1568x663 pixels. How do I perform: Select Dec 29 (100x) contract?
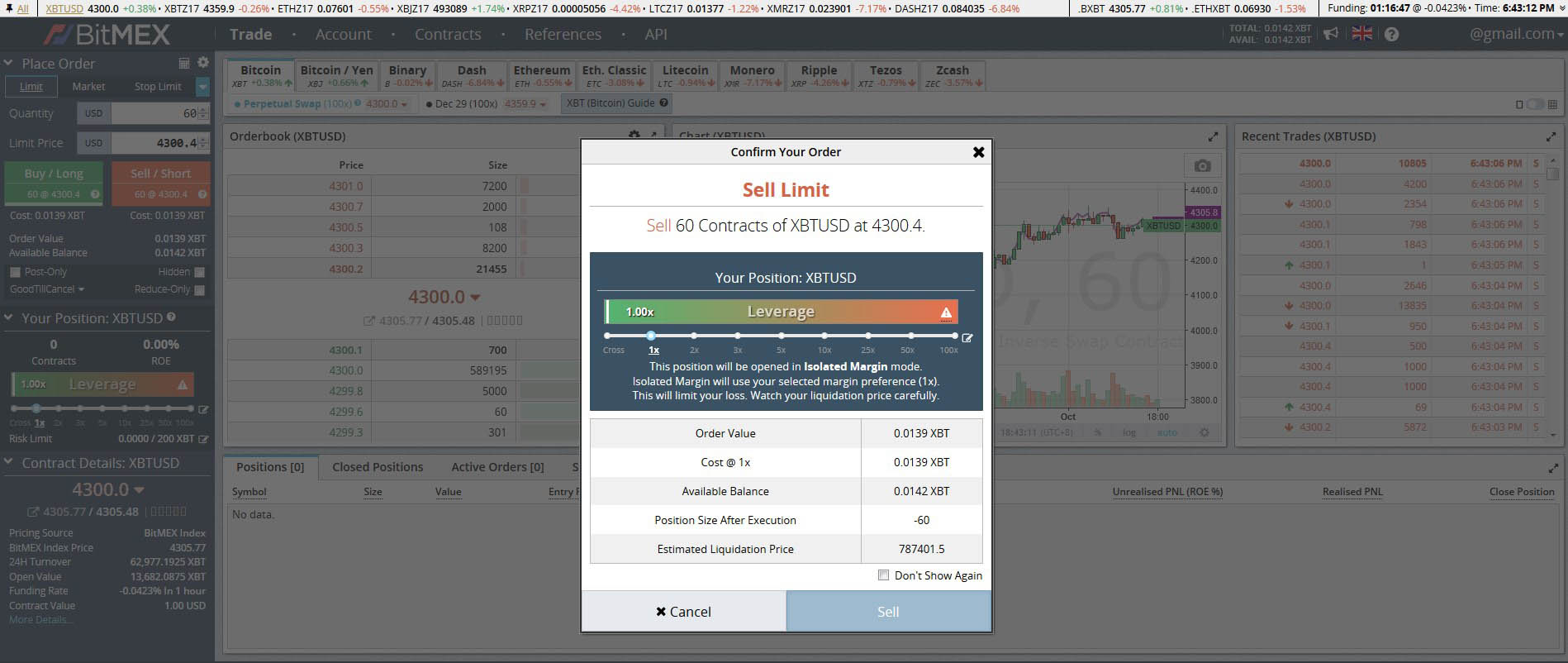tap(461, 104)
